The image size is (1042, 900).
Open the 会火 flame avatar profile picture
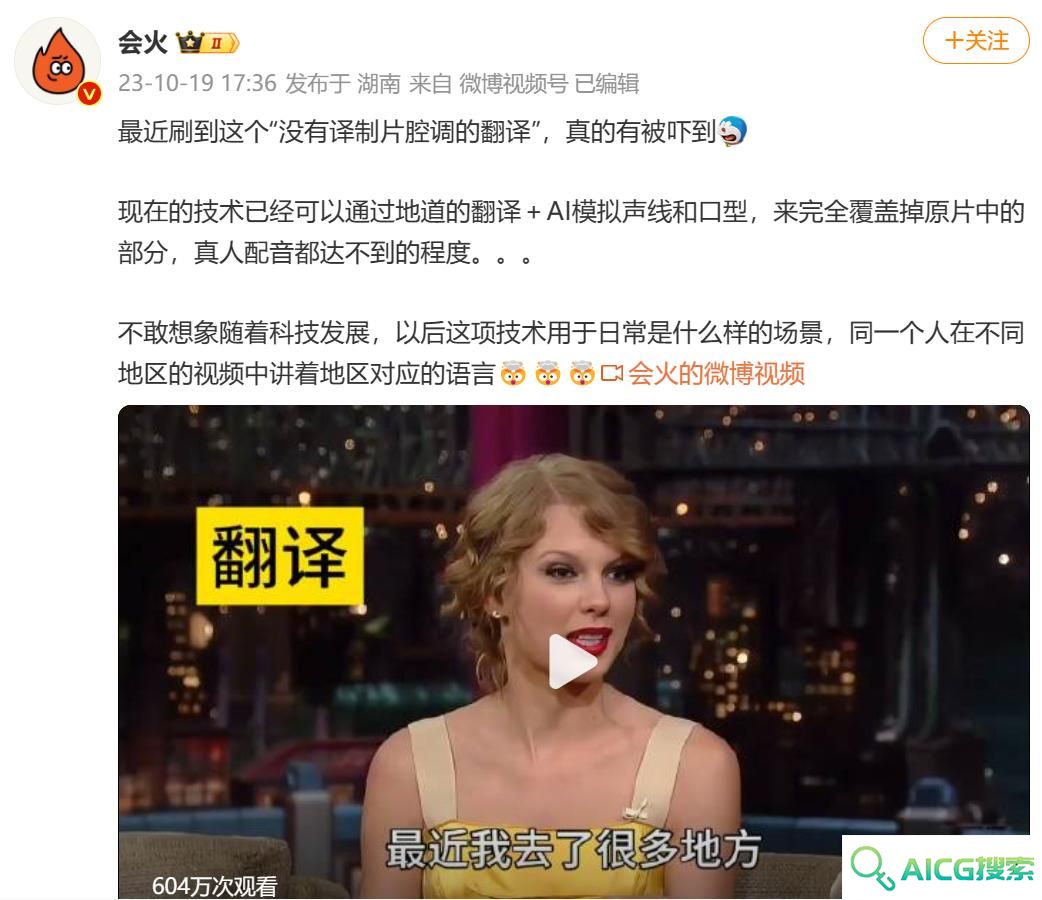57,61
